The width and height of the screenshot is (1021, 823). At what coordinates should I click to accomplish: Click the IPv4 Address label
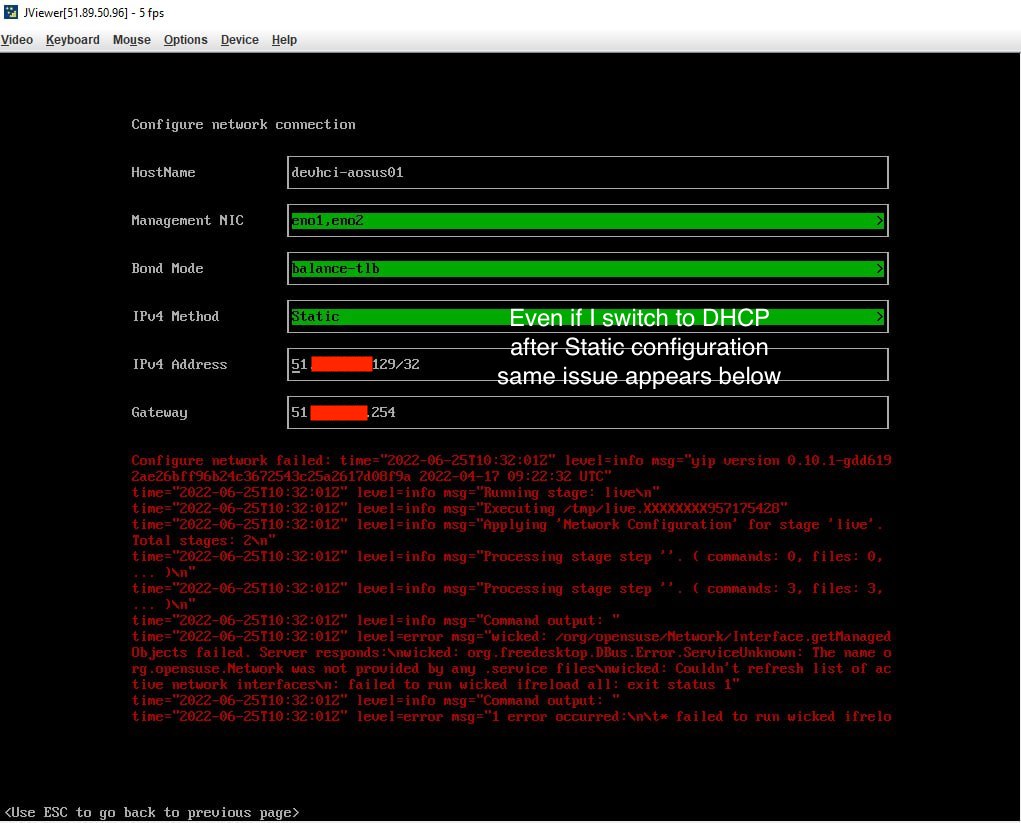[180, 365]
